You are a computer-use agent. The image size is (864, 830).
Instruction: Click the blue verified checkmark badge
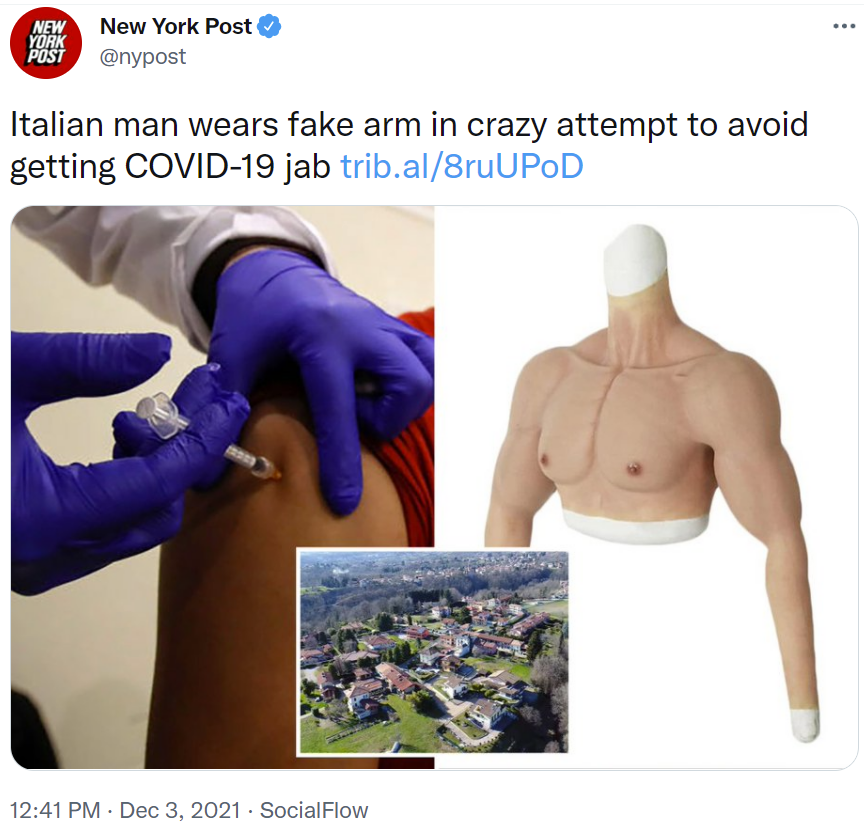pyautogui.click(x=269, y=26)
